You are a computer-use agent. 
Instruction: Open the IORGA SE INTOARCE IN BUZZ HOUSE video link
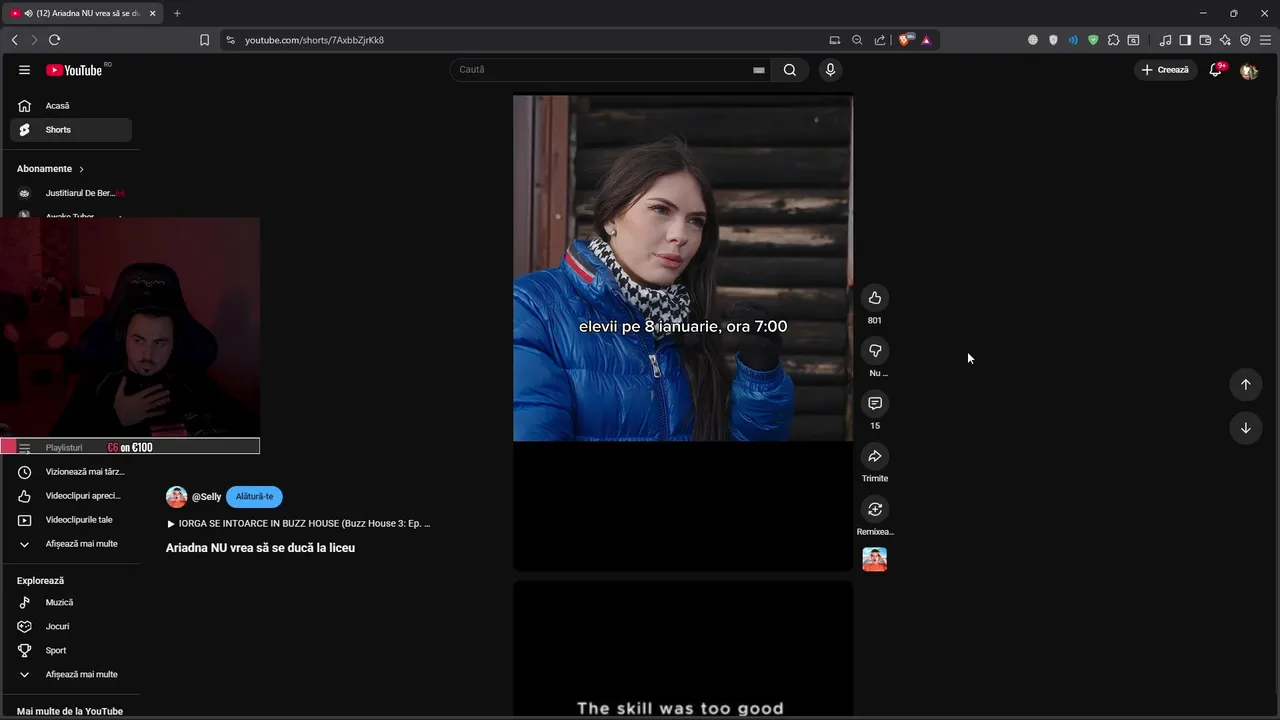(x=299, y=524)
